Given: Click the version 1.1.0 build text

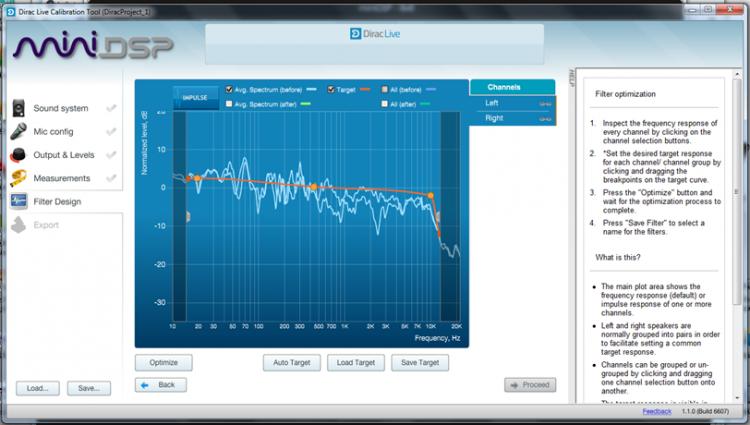Looking at the screenshot, I should pos(705,412).
